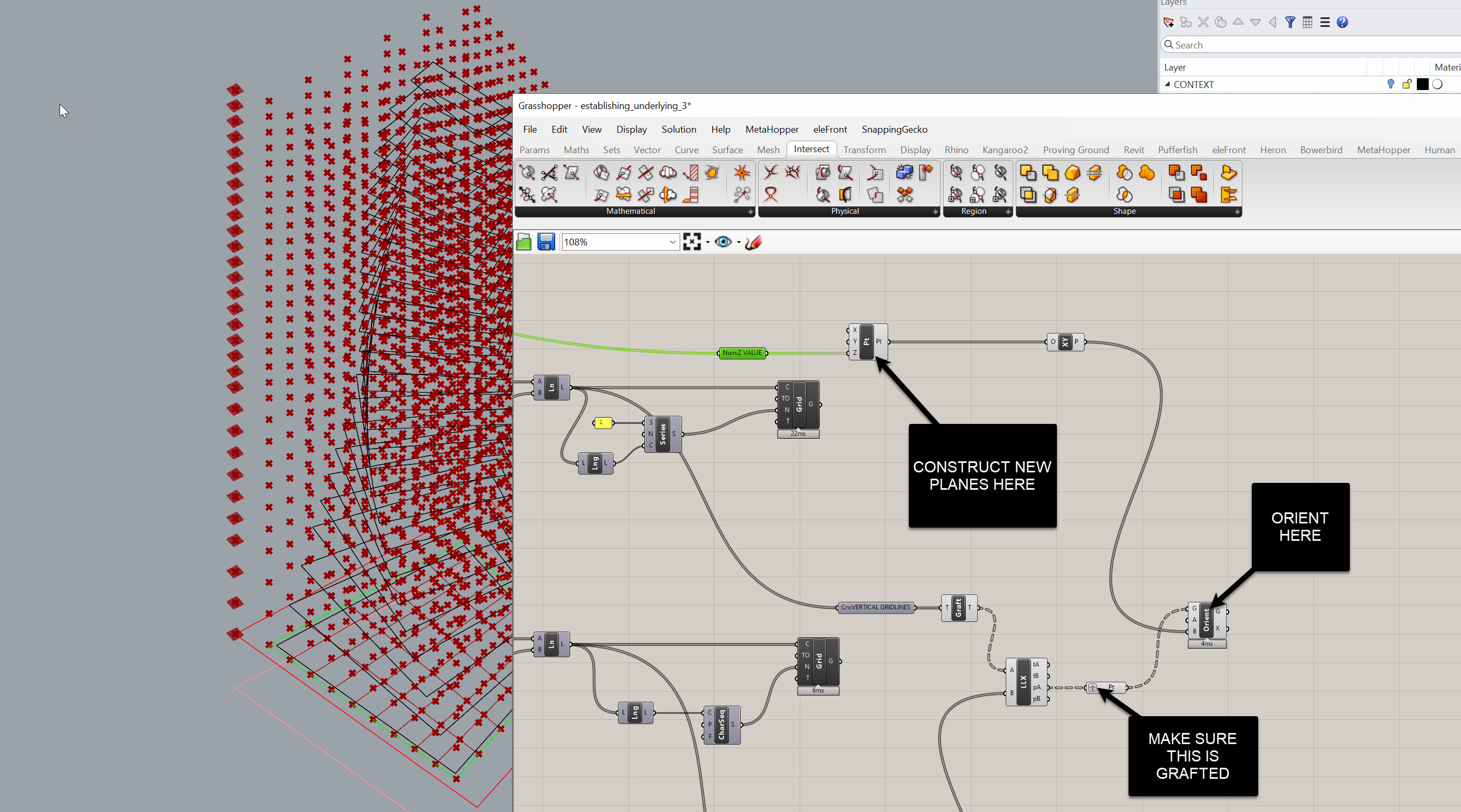Click the blue help question mark icon

coord(1342,22)
